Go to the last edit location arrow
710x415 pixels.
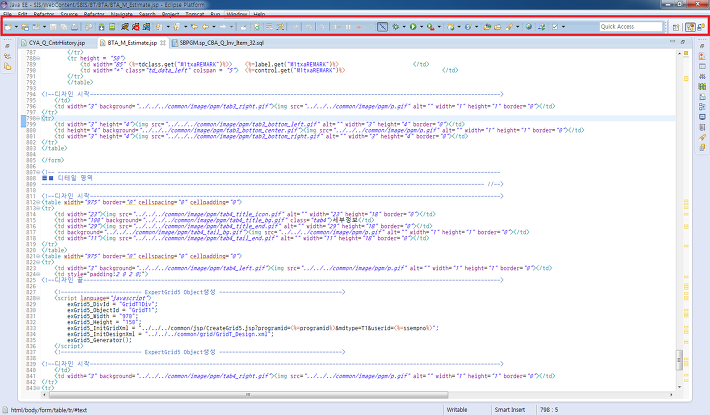point(194,27)
